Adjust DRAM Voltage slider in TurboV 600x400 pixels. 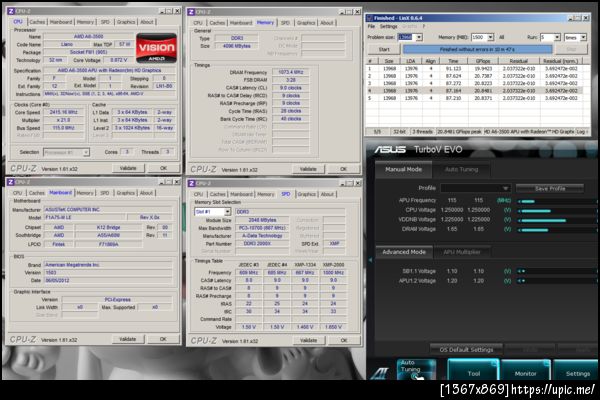(556, 230)
